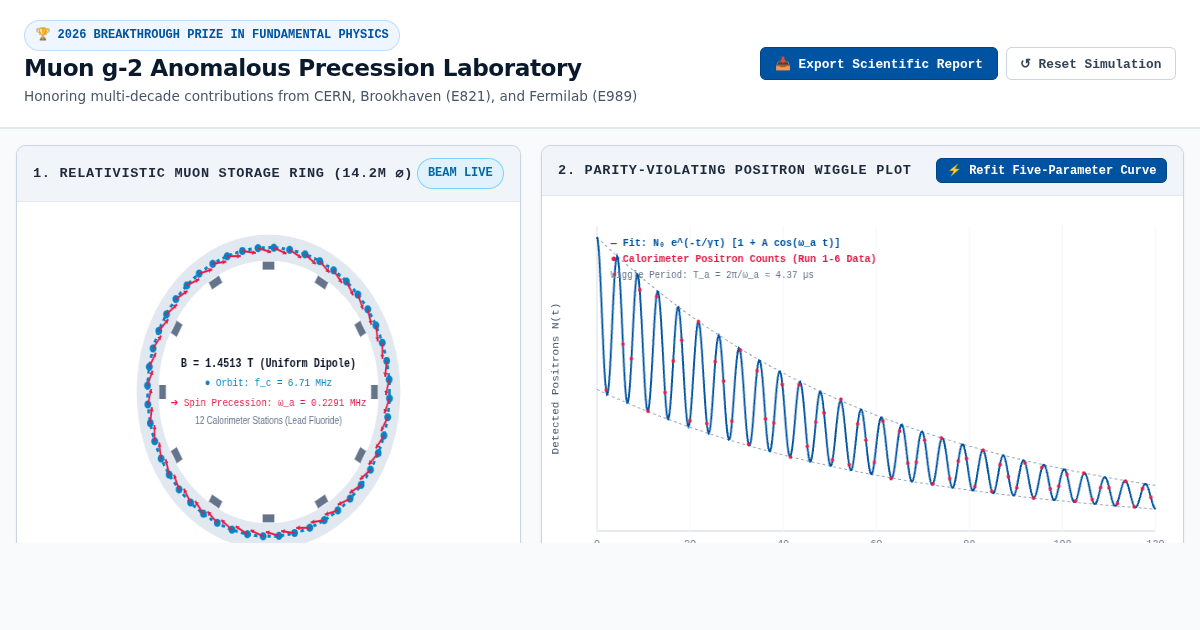
Task: Click the Detected Positrons N(t) axis label
Action: (x=556, y=379)
